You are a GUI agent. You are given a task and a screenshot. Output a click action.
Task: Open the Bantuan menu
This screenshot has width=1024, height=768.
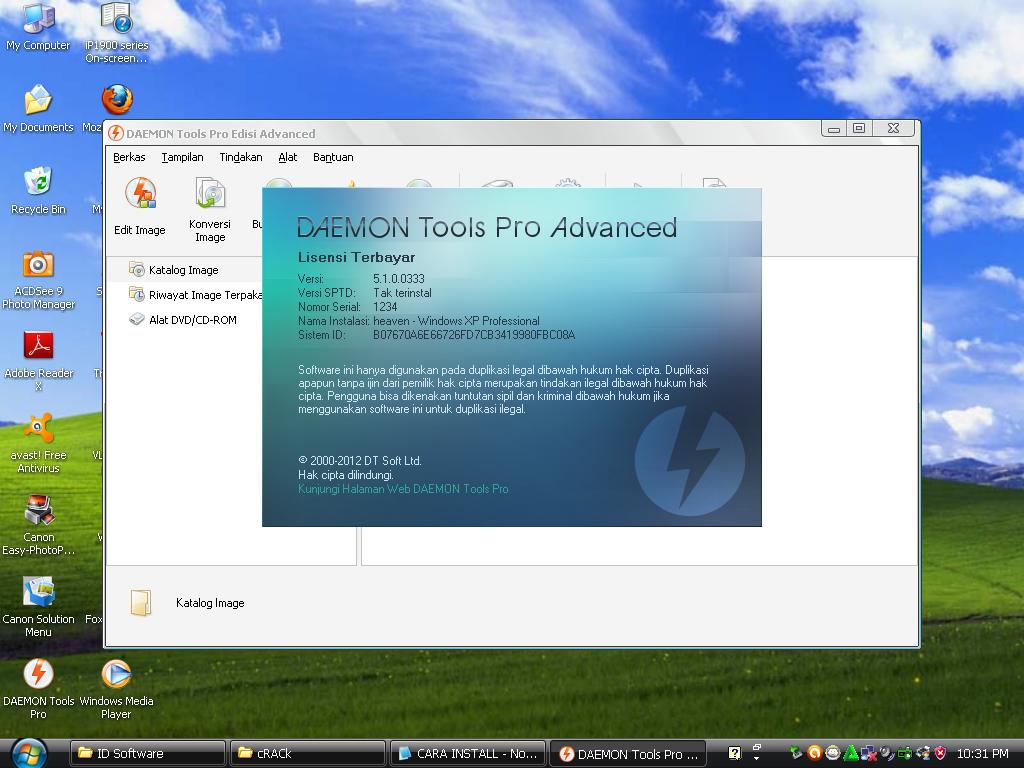click(x=334, y=157)
